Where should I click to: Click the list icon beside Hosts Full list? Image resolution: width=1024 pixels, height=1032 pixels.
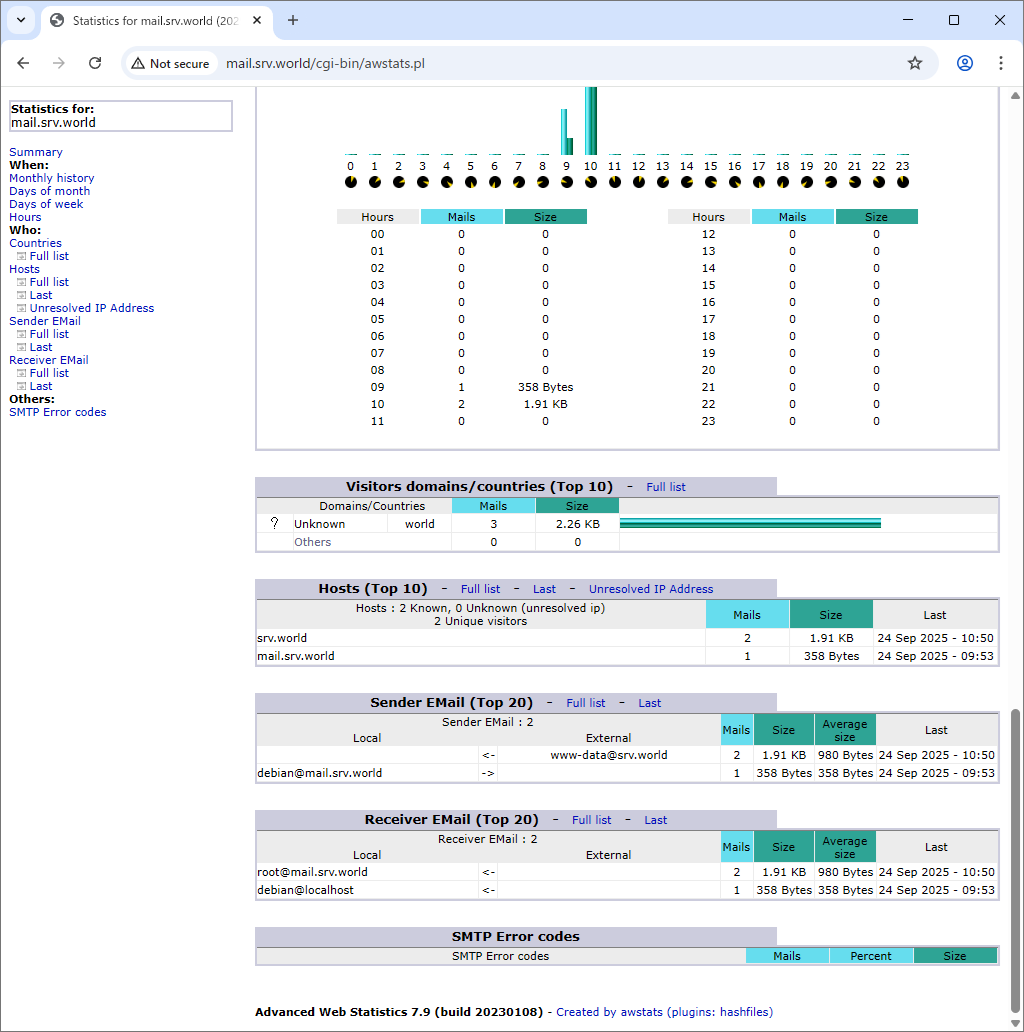tap(21, 282)
